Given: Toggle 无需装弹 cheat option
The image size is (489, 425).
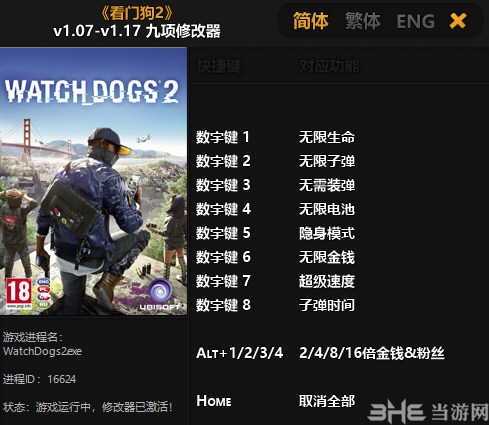Looking at the screenshot, I should 327,185.
